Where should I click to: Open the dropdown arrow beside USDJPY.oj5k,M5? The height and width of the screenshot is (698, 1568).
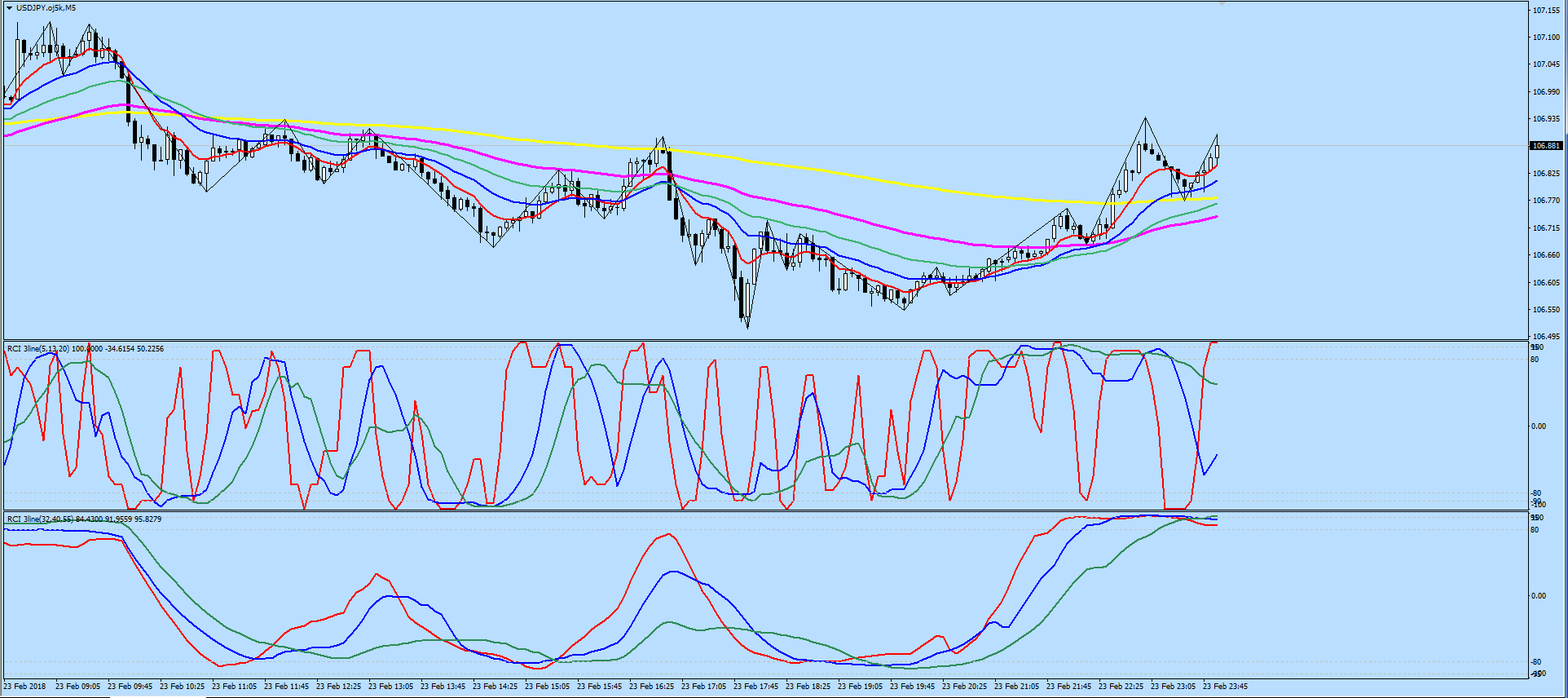pos(9,8)
